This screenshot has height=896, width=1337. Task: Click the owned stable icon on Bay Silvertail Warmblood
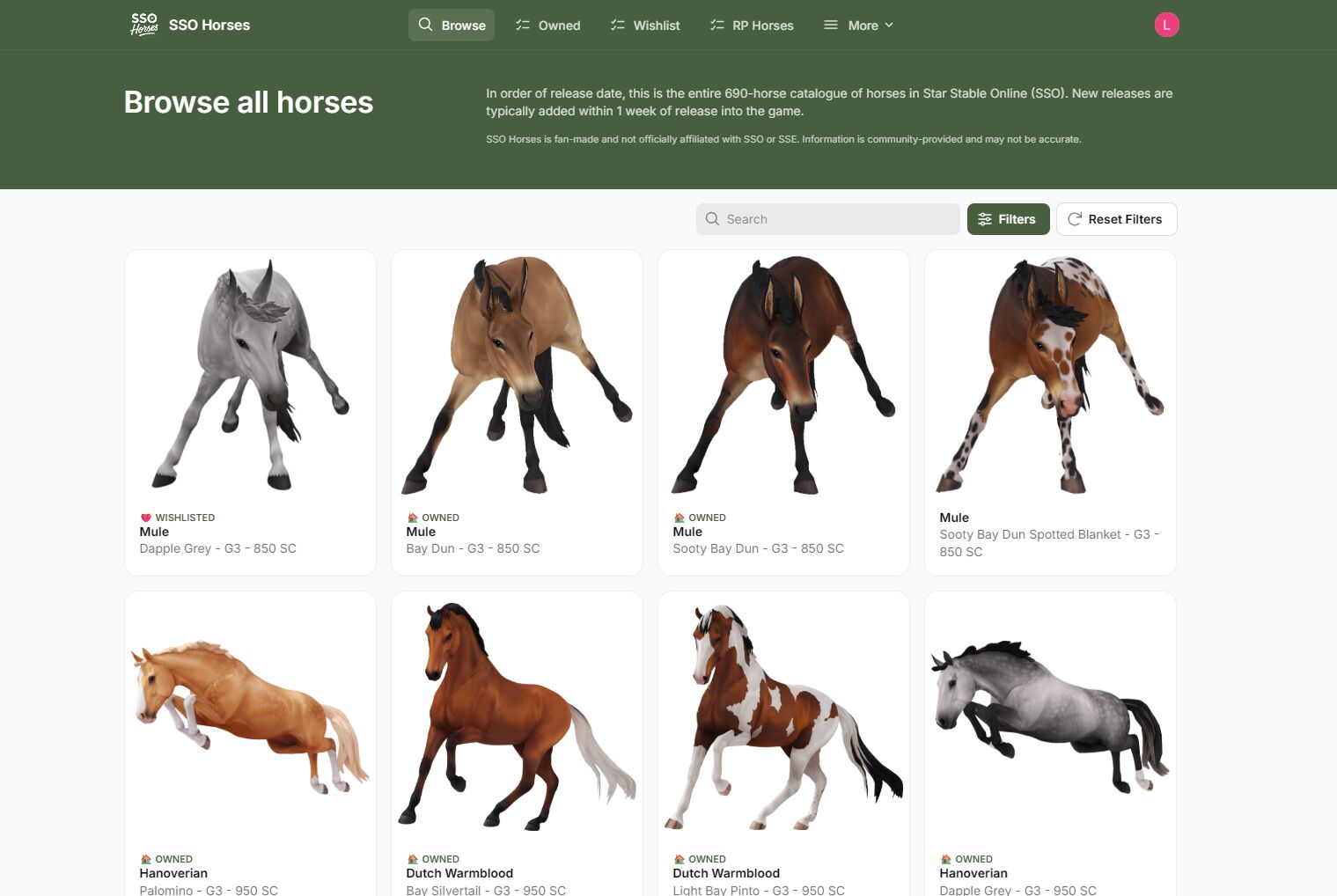(x=412, y=859)
